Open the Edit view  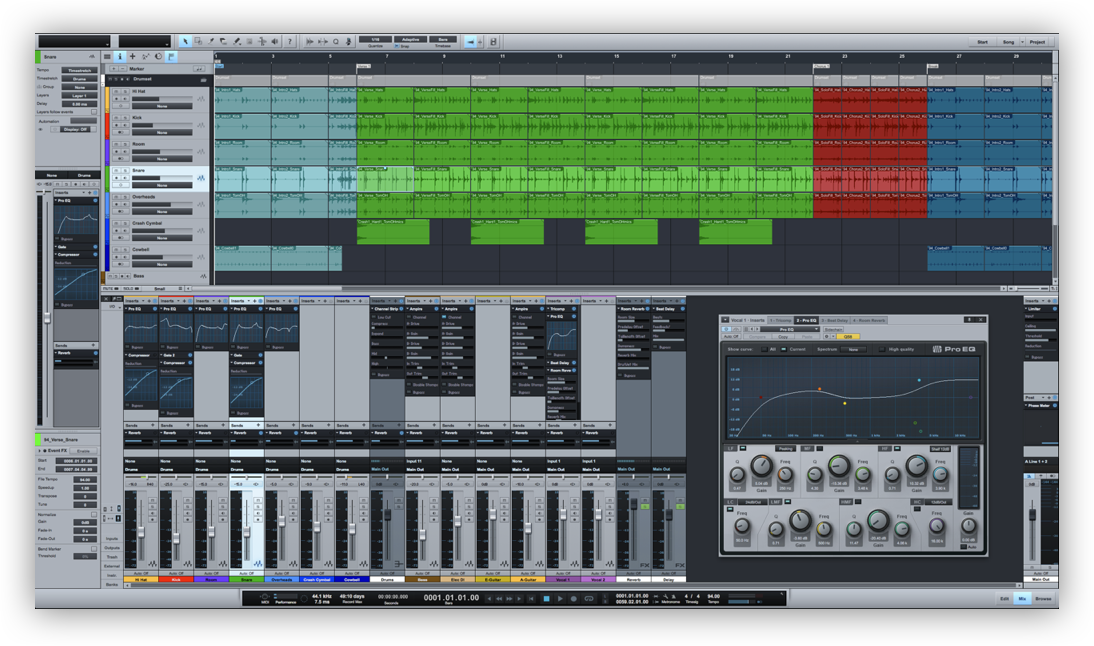[1005, 599]
